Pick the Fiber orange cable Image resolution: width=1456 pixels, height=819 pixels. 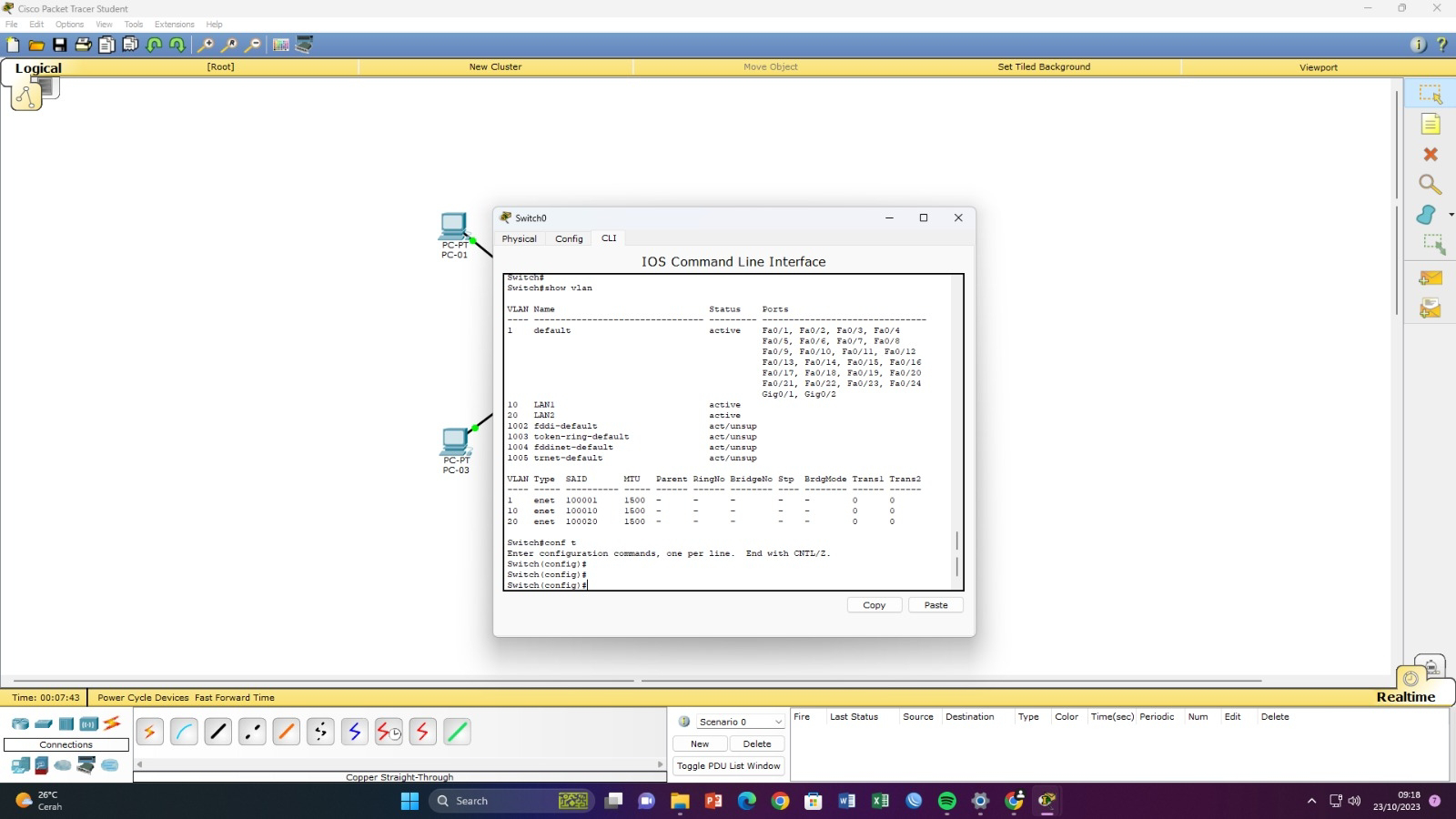[x=287, y=732]
